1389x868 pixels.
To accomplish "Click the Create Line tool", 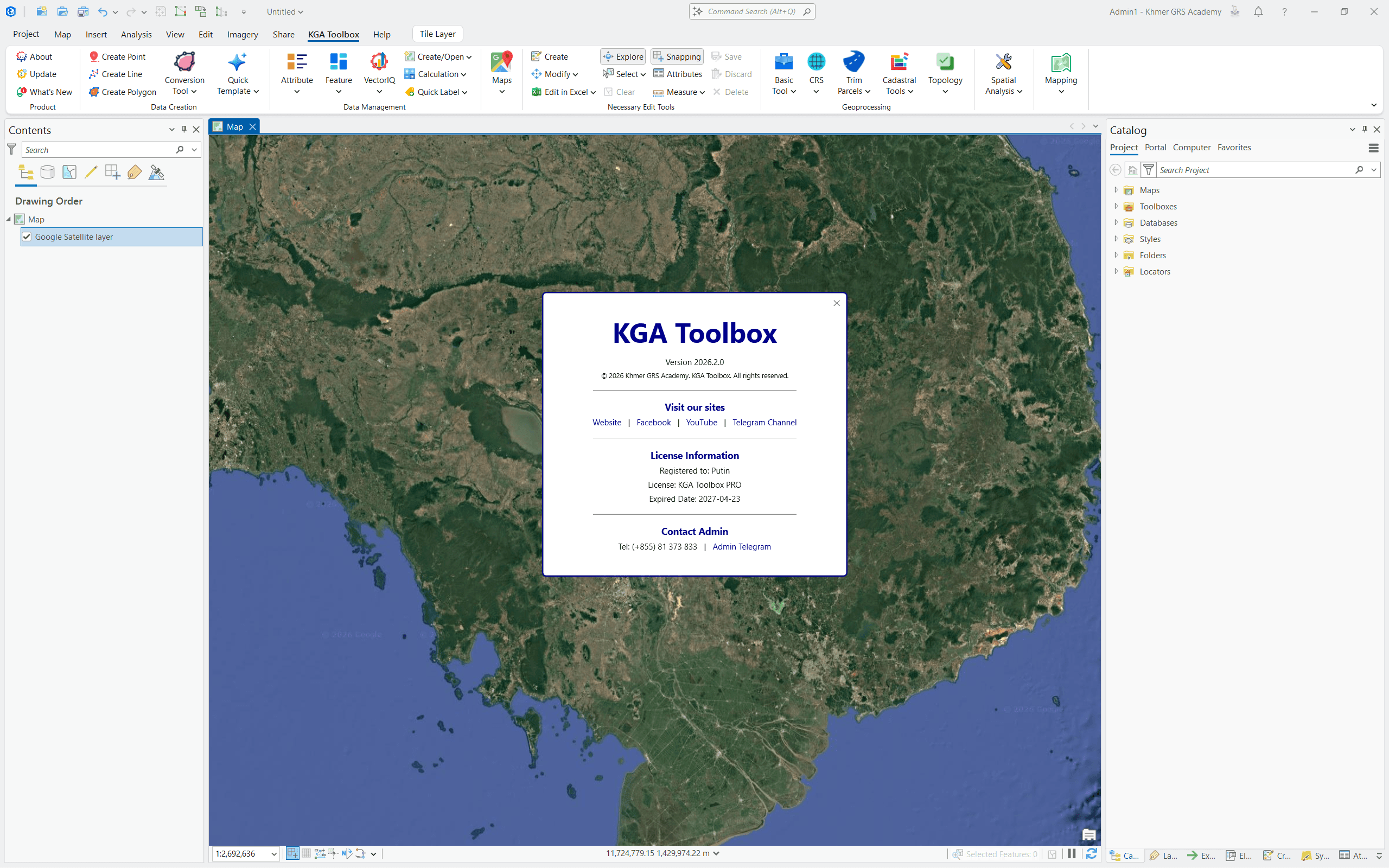I will pyautogui.click(x=116, y=74).
